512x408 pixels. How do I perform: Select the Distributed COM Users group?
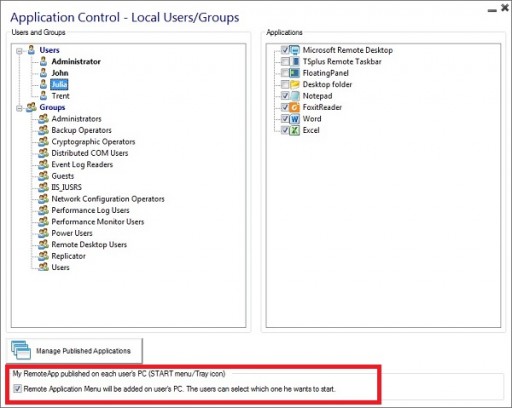[90, 153]
